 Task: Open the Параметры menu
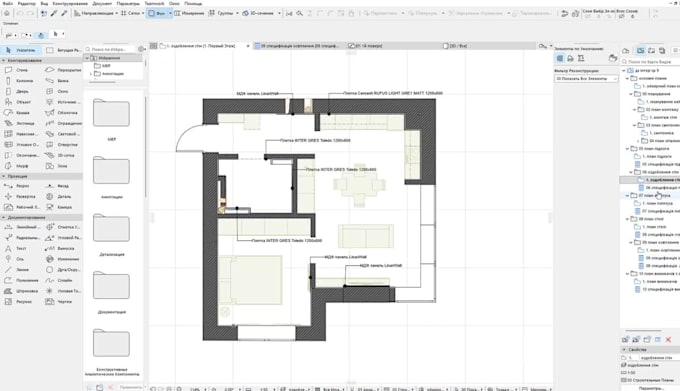click(x=128, y=3)
